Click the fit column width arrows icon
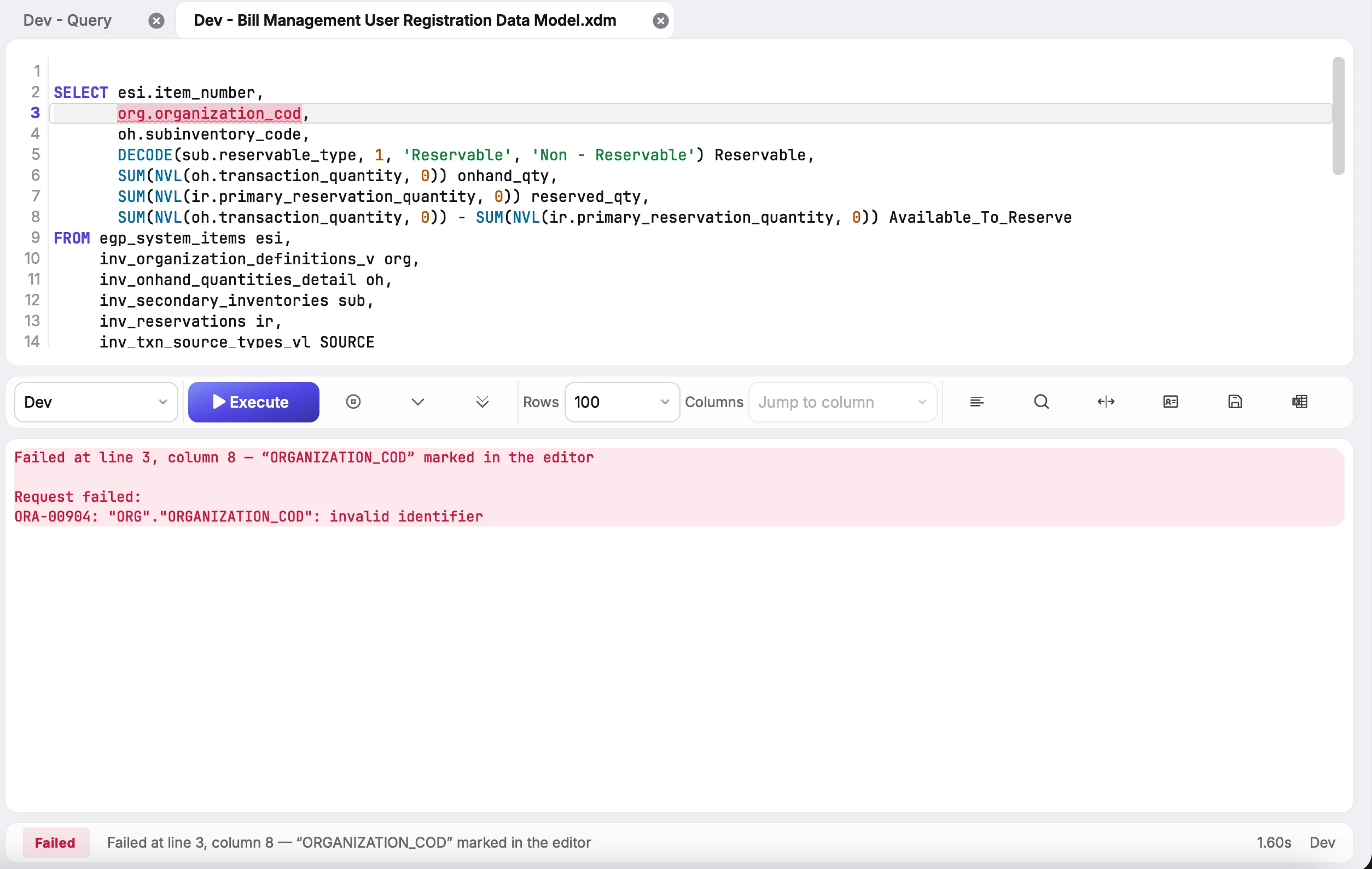The width and height of the screenshot is (1372, 869). tap(1106, 402)
